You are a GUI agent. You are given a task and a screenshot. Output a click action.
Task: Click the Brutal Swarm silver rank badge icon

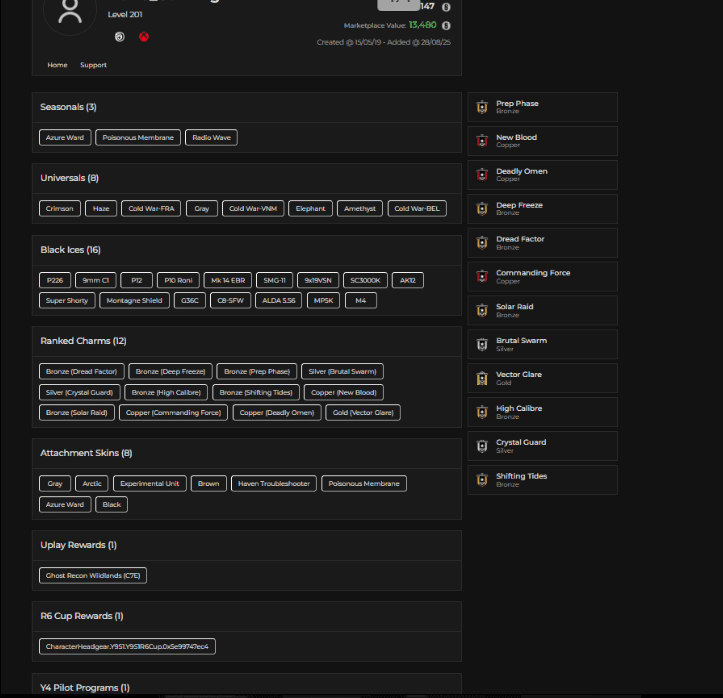point(482,344)
